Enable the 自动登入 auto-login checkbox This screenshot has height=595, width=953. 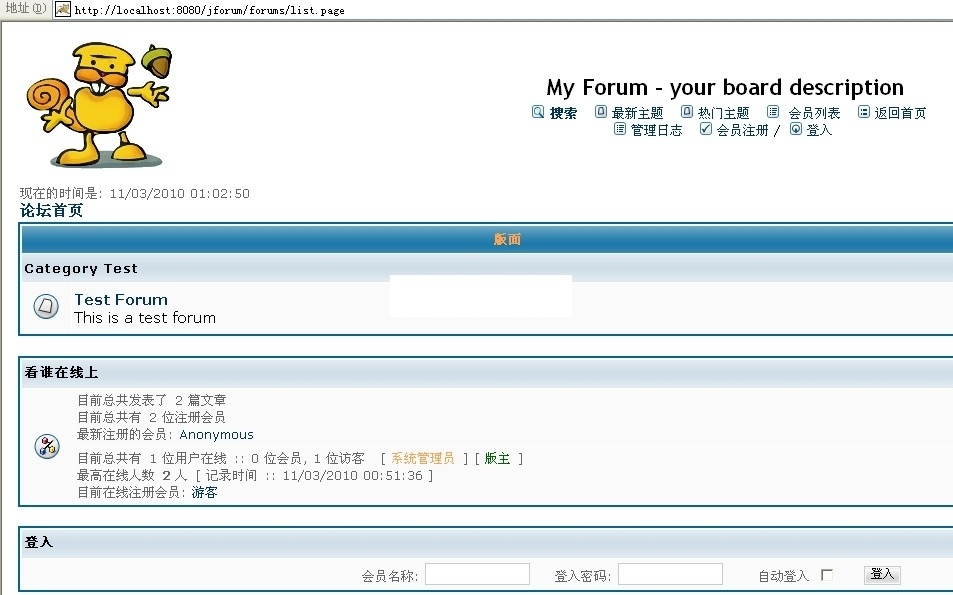point(826,575)
